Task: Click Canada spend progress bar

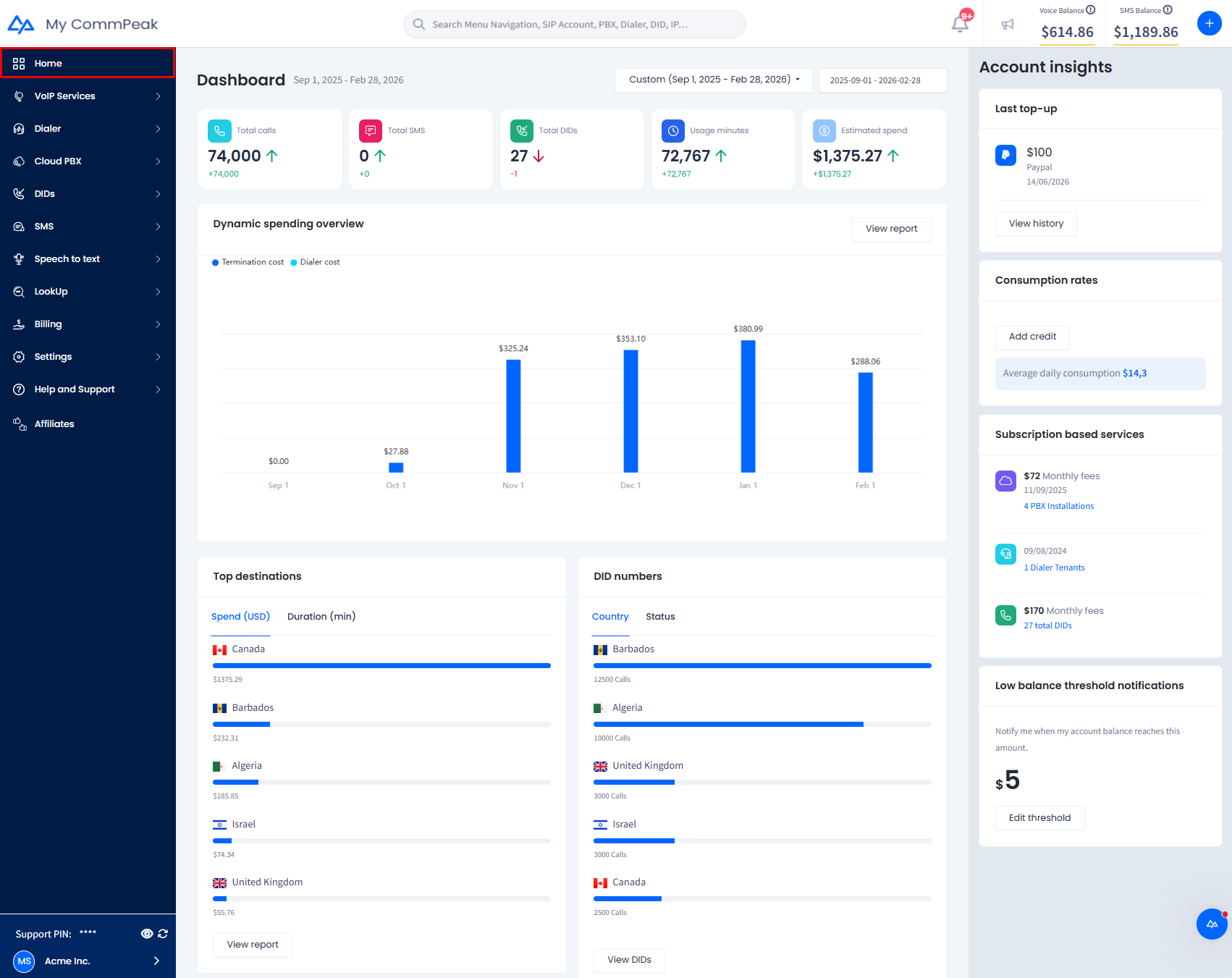Action: (x=381, y=665)
